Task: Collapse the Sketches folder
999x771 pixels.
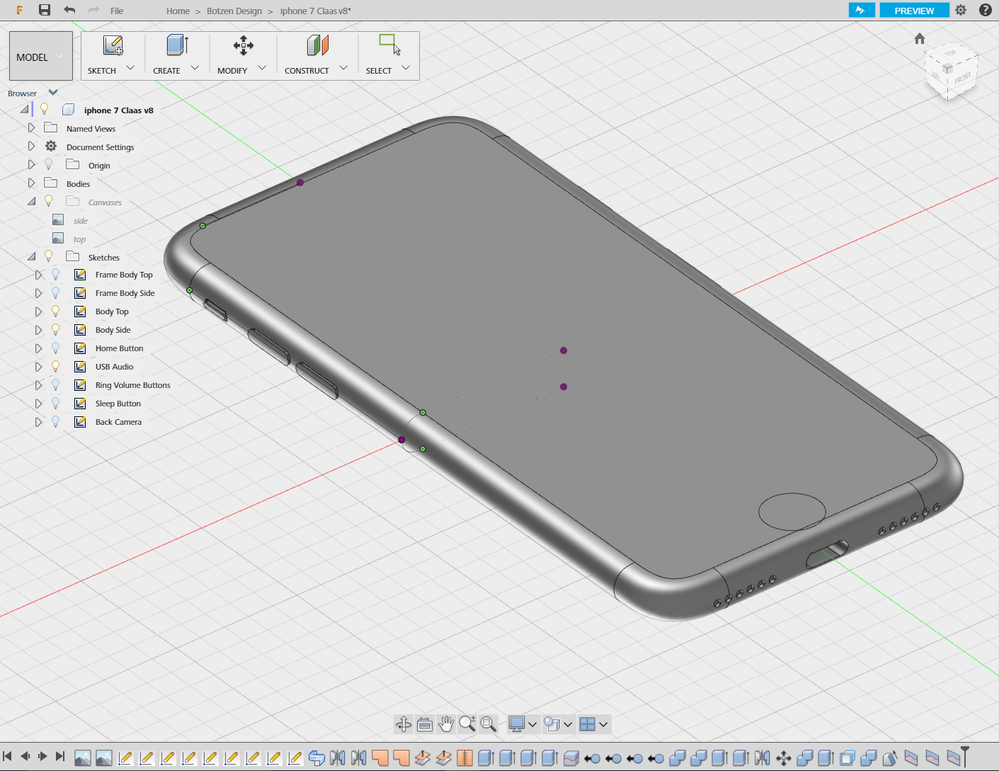Action: click(x=31, y=257)
